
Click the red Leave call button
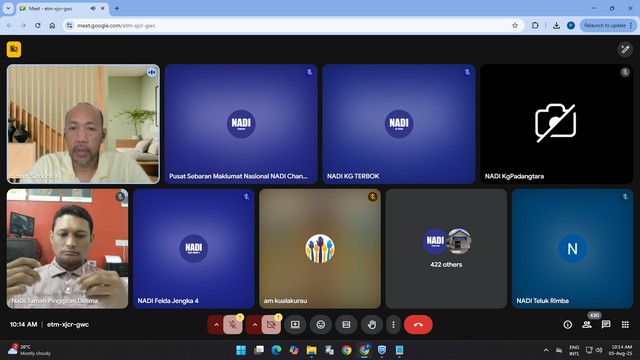[418, 325]
